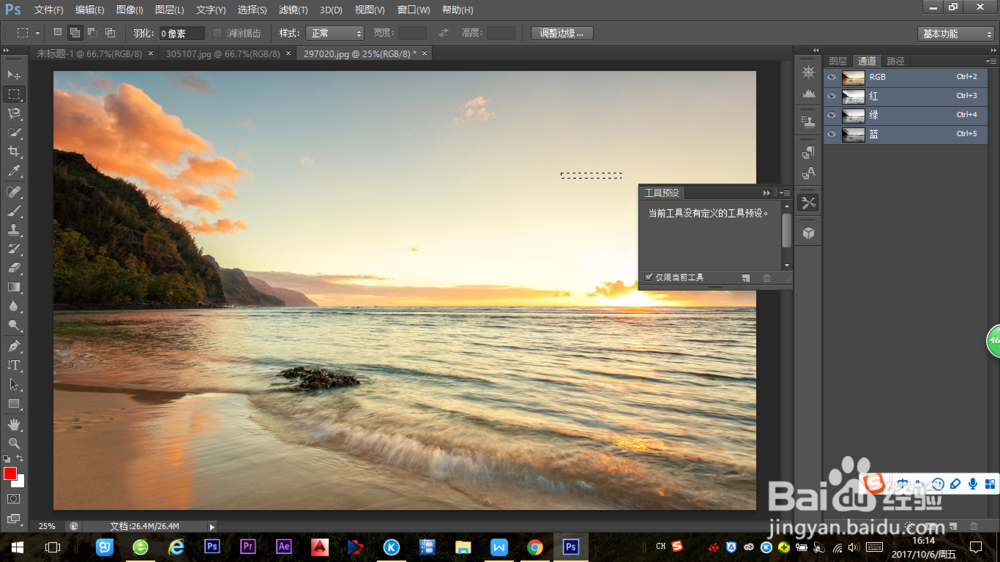
Task: Select the Pen tool
Action: pyautogui.click(x=13, y=346)
